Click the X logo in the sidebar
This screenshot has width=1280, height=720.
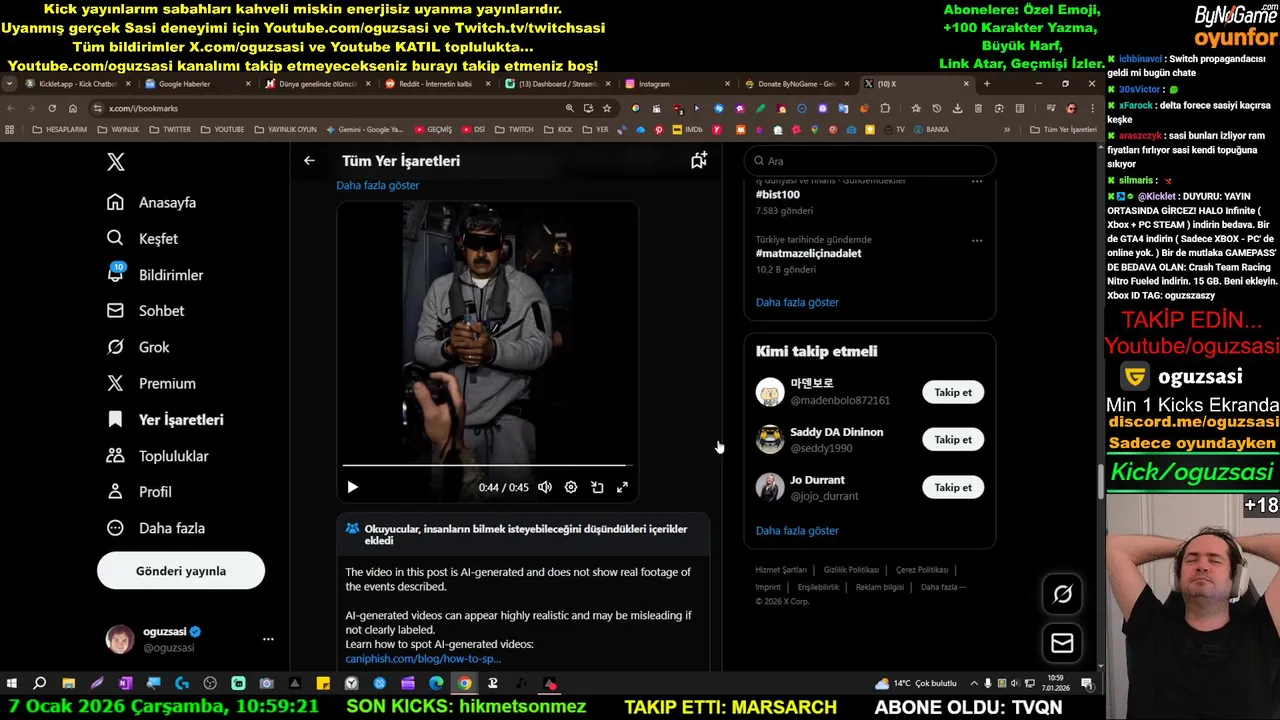(116, 162)
